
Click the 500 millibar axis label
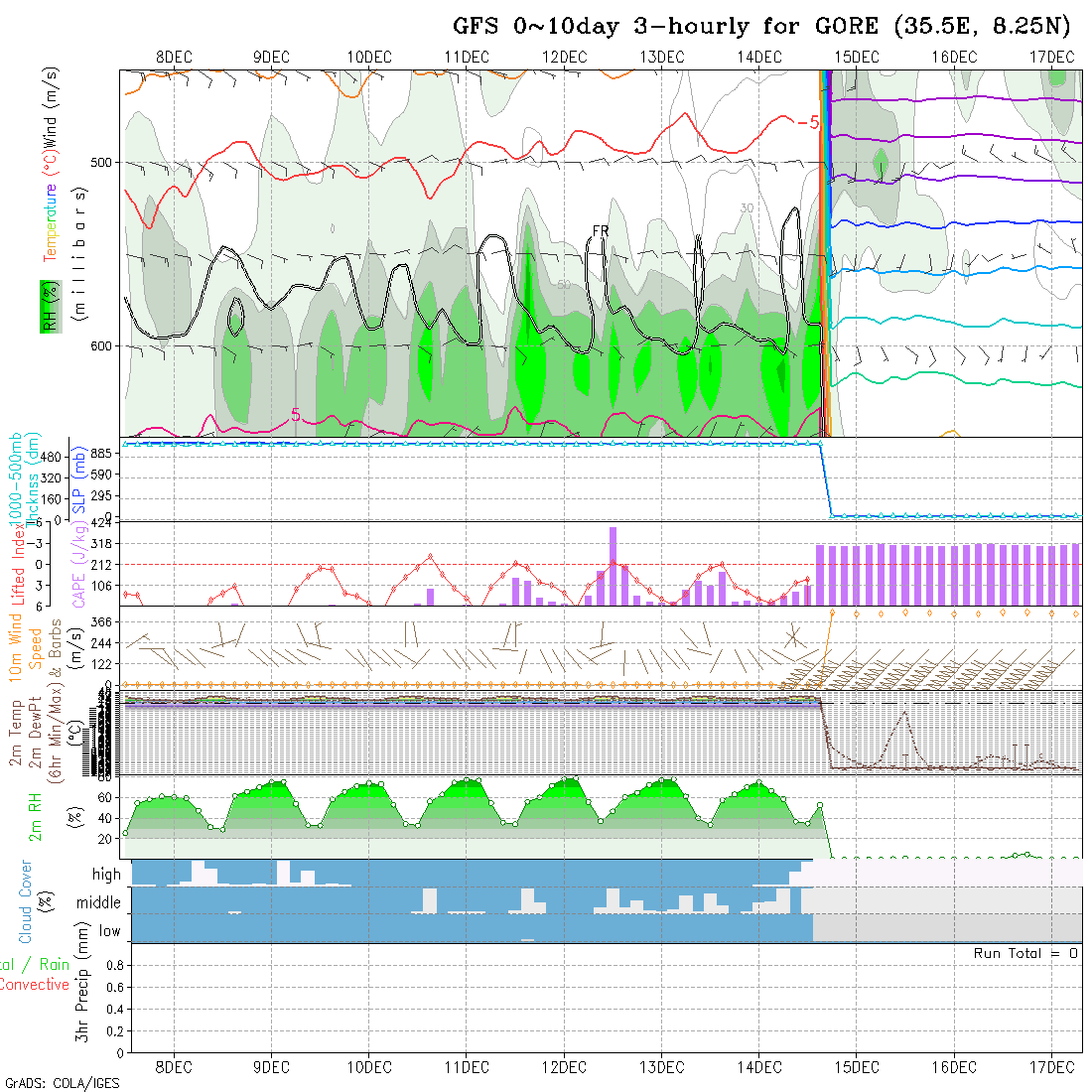coord(101,162)
